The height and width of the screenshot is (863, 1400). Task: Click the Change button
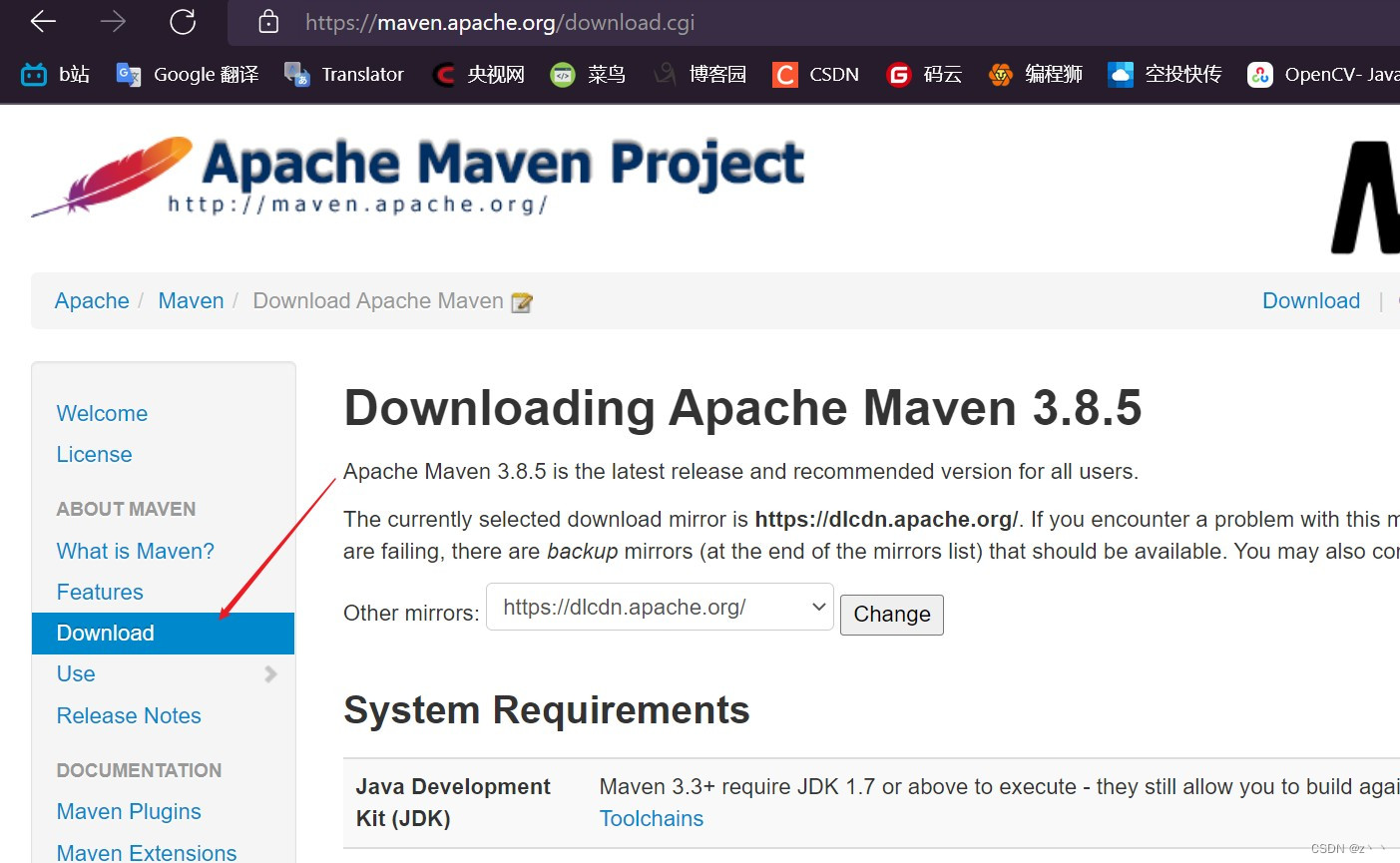pos(892,615)
